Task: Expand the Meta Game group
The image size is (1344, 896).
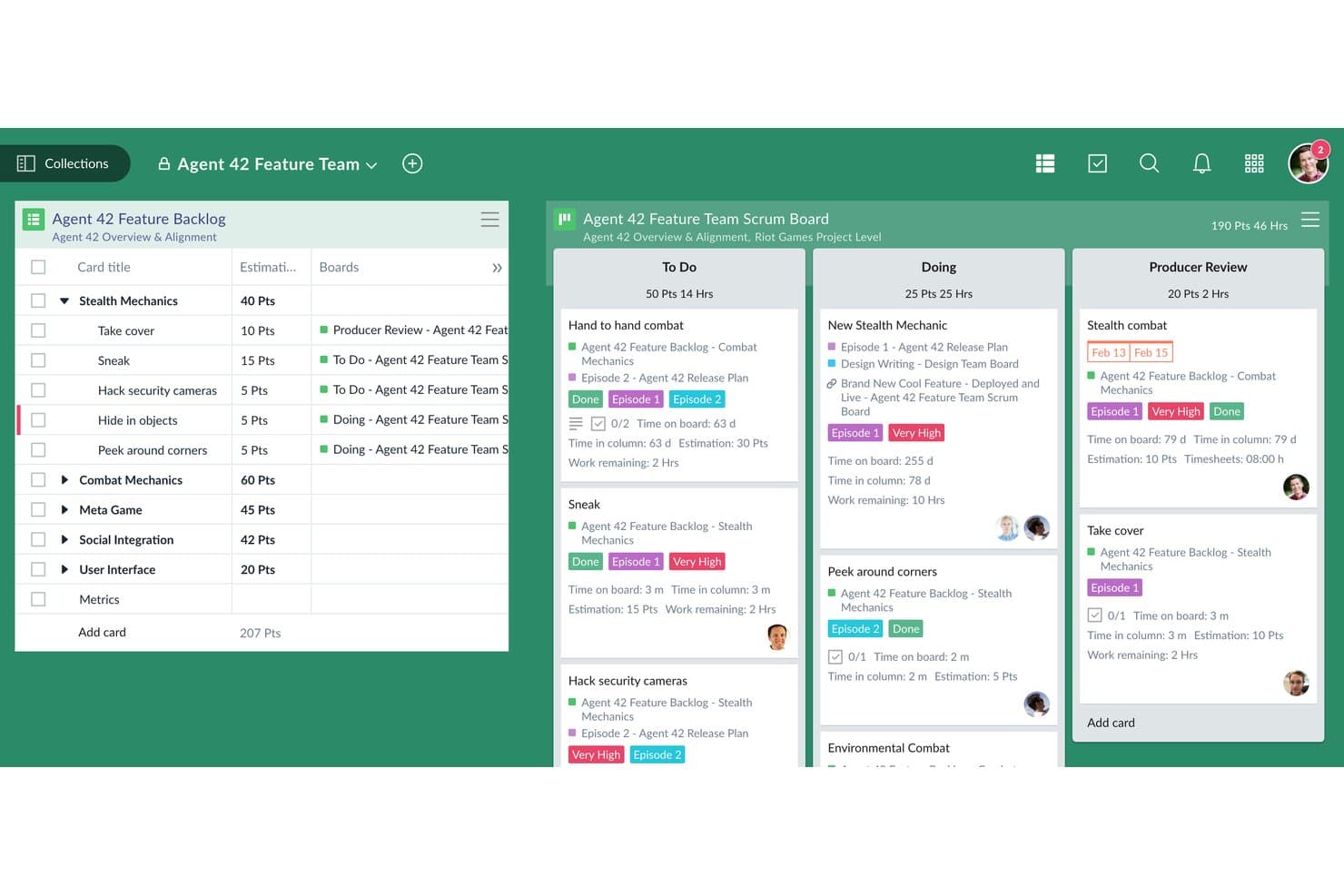Action: pos(64,509)
